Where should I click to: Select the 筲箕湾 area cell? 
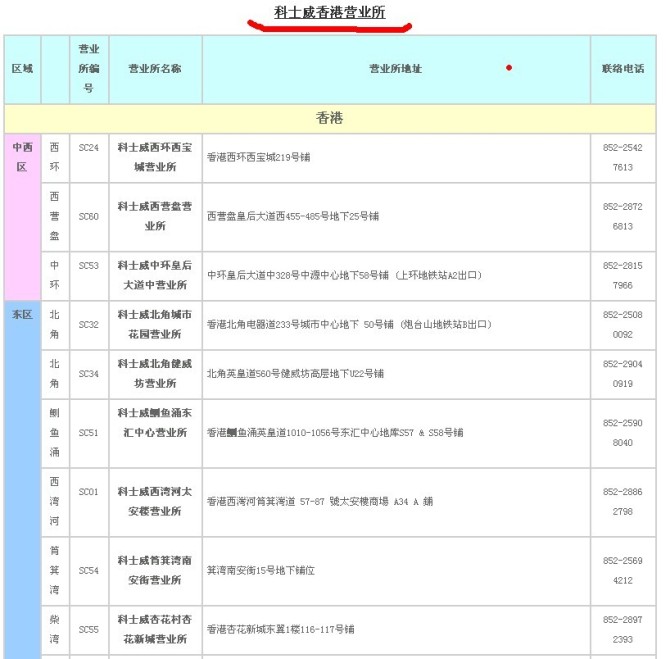click(55, 571)
